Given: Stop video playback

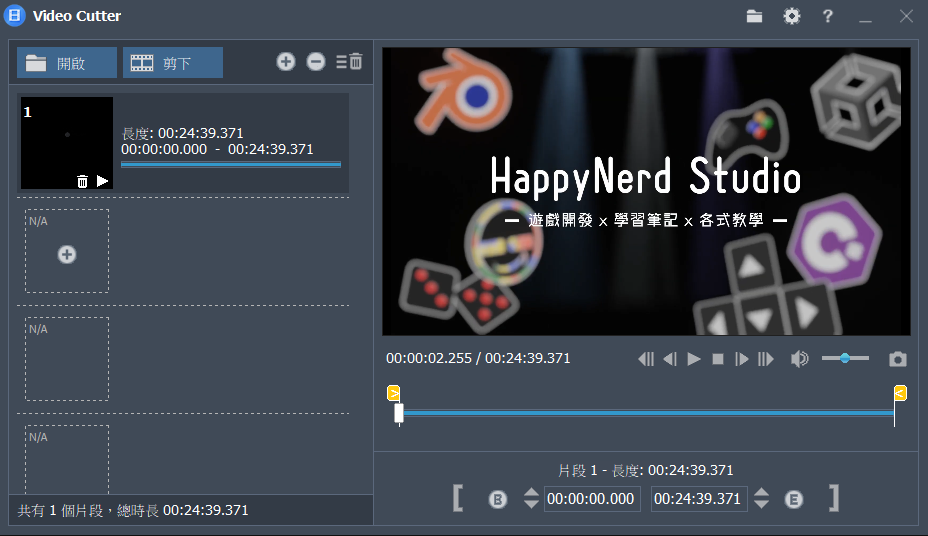Looking at the screenshot, I should (718, 359).
